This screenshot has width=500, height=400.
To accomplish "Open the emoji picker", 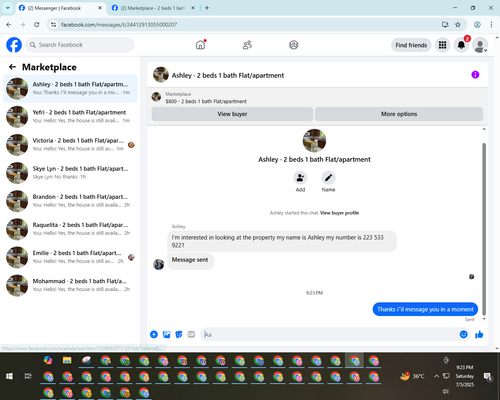I will [x=463, y=334].
